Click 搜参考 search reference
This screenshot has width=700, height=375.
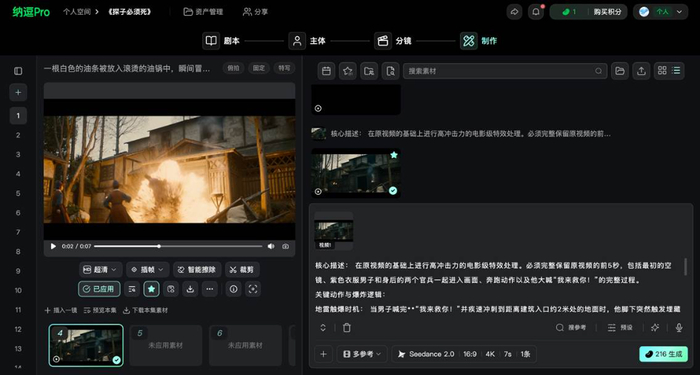[571, 328]
